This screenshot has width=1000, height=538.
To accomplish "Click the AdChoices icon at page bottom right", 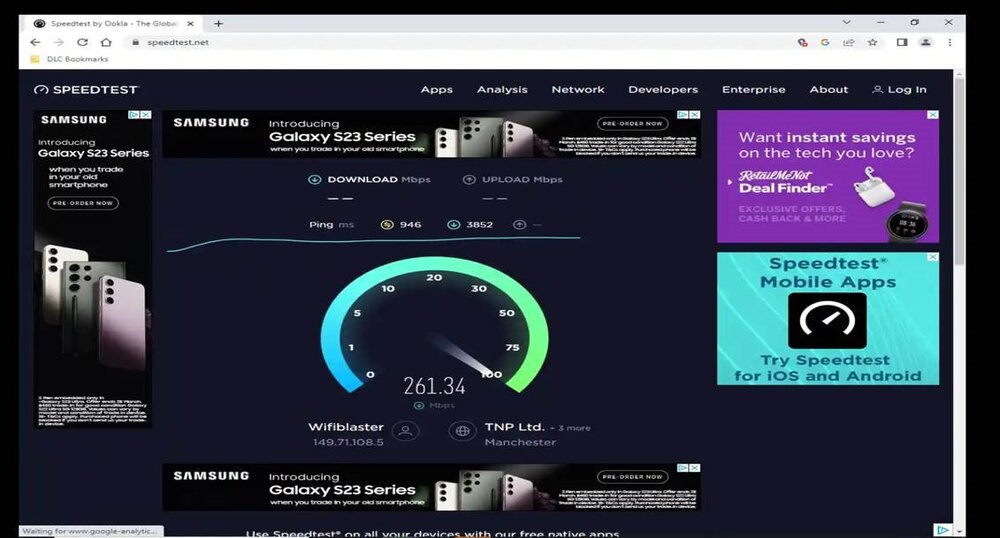I will pyautogui.click(x=943, y=530).
